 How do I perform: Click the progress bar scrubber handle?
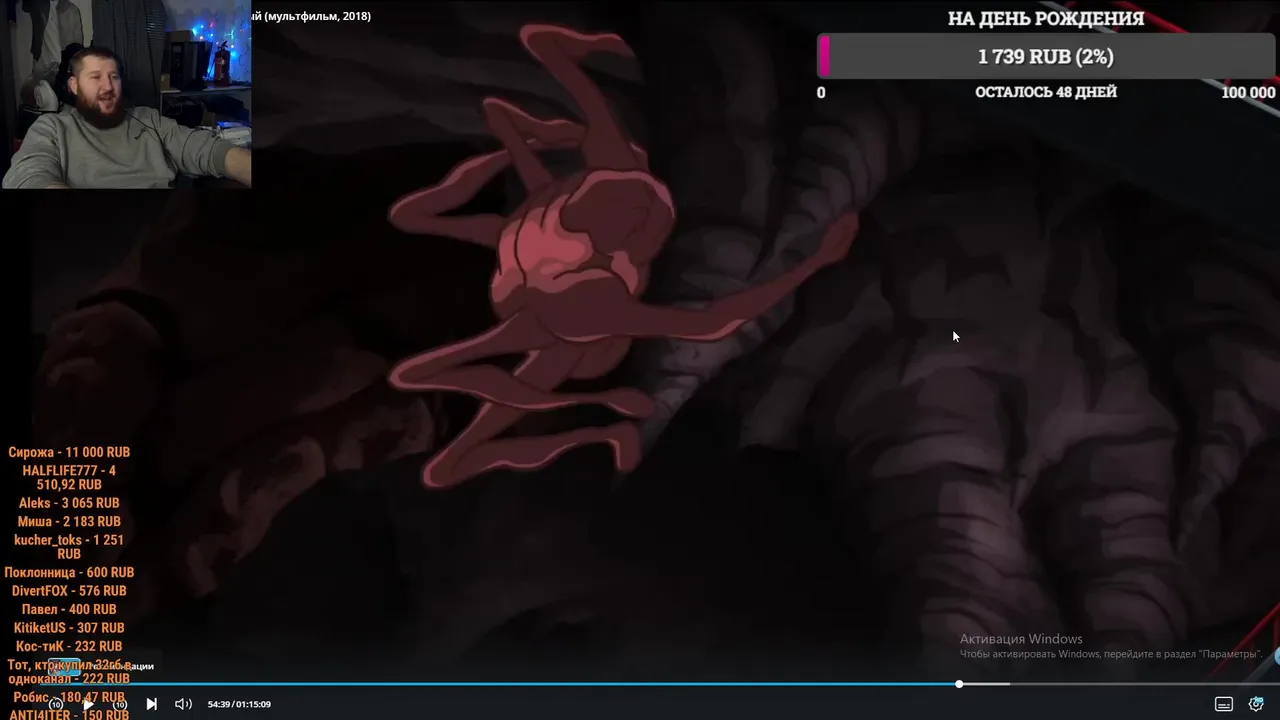click(x=959, y=684)
